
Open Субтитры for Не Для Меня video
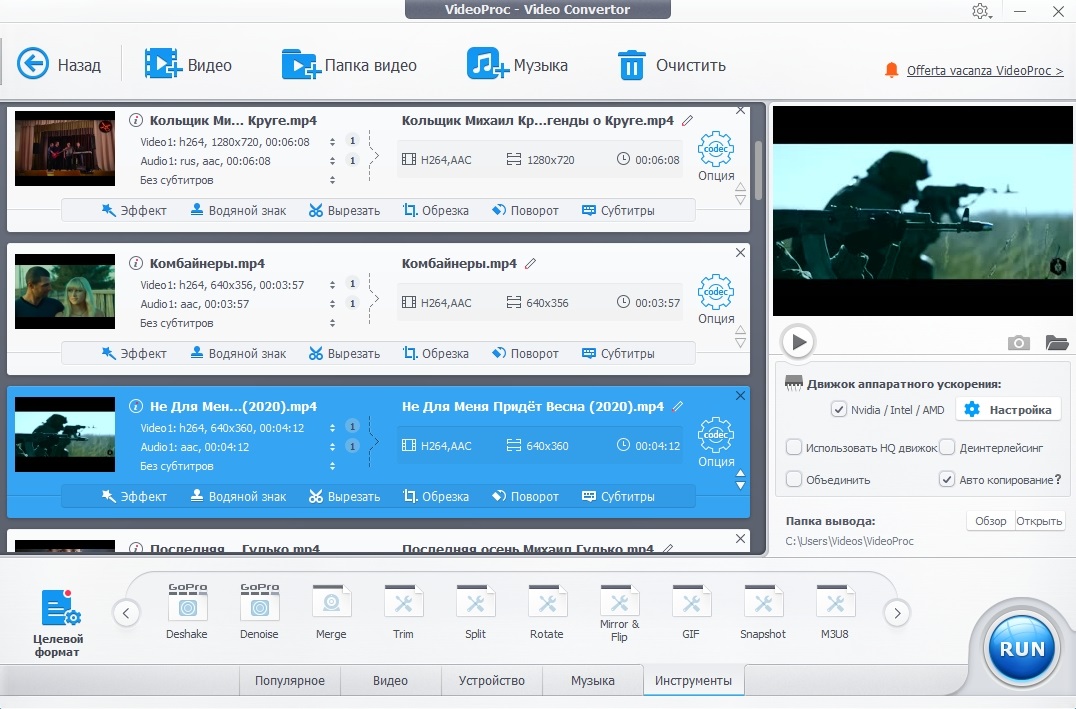coord(618,496)
